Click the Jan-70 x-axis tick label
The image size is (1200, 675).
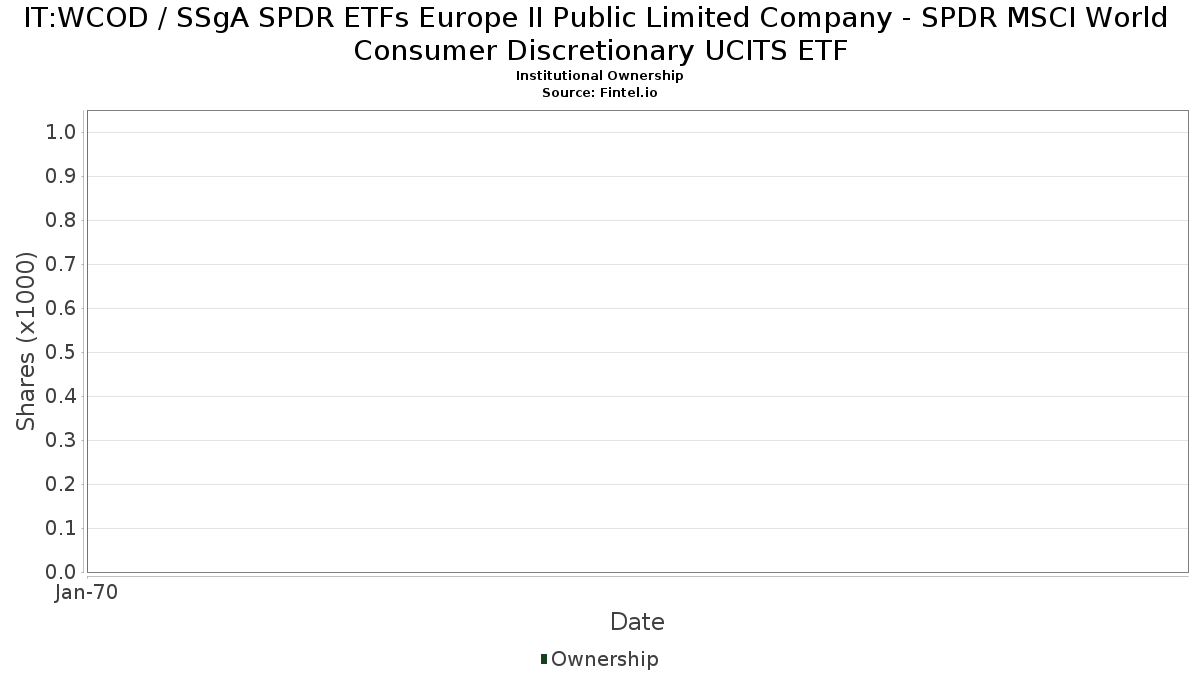(x=87, y=593)
